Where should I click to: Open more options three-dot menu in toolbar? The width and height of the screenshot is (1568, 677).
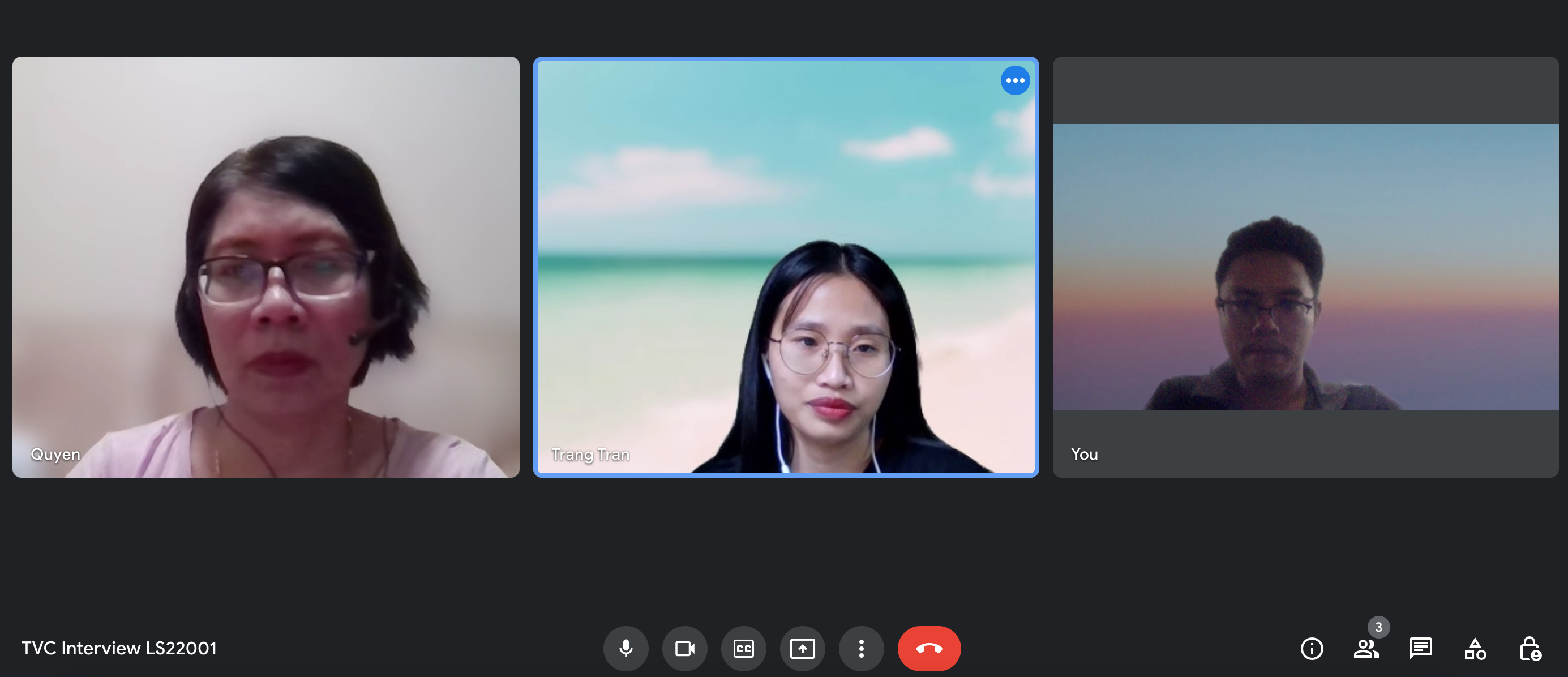point(860,648)
